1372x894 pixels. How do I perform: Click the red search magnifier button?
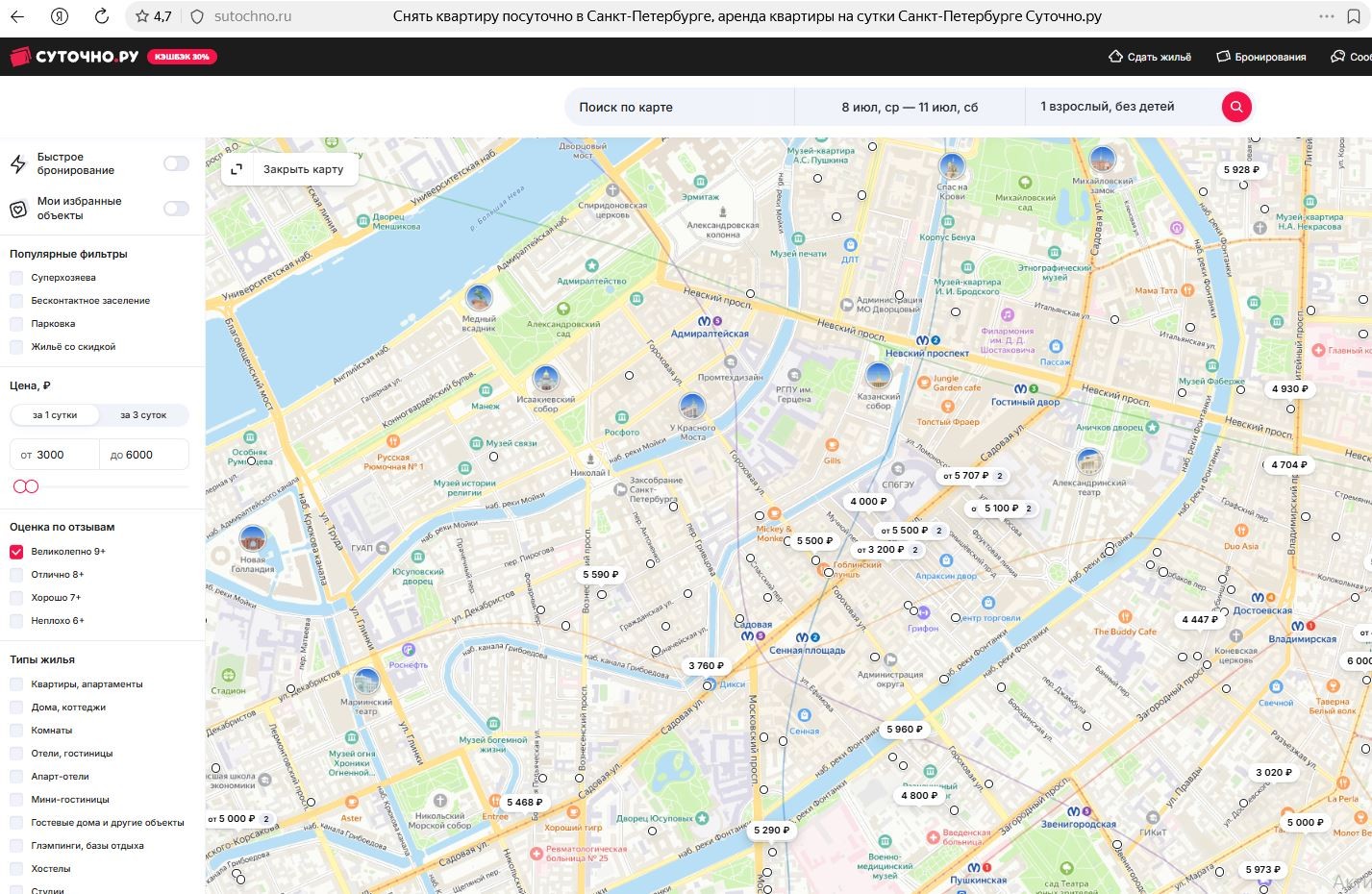click(x=1236, y=107)
